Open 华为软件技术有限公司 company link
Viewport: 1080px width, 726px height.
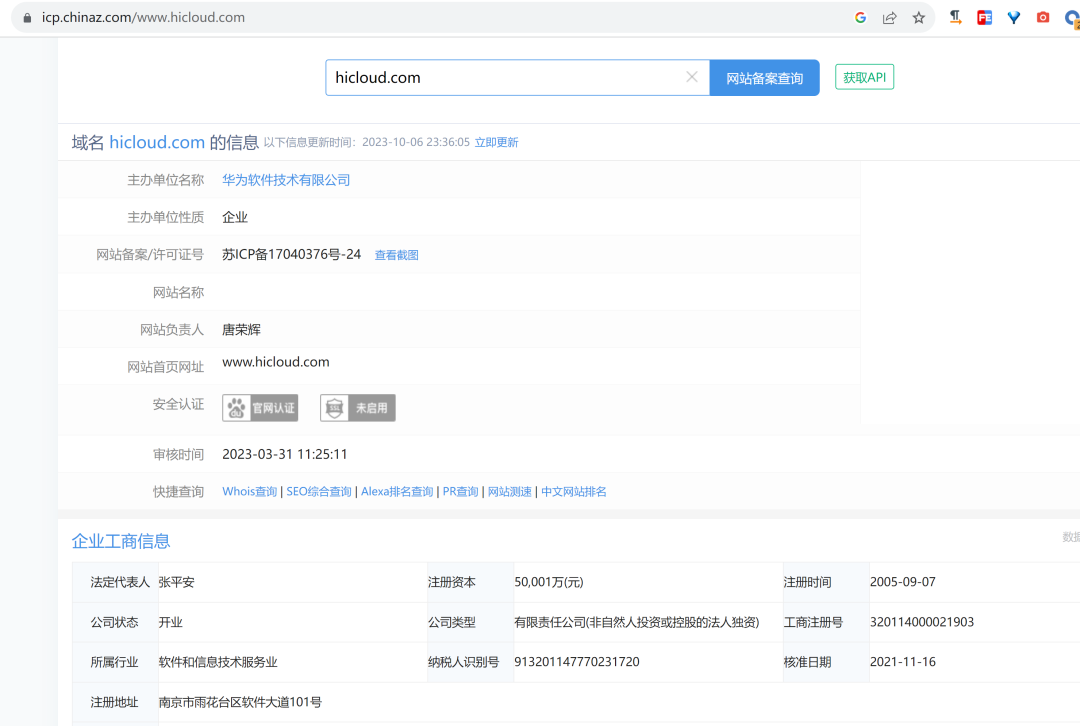click(286, 180)
